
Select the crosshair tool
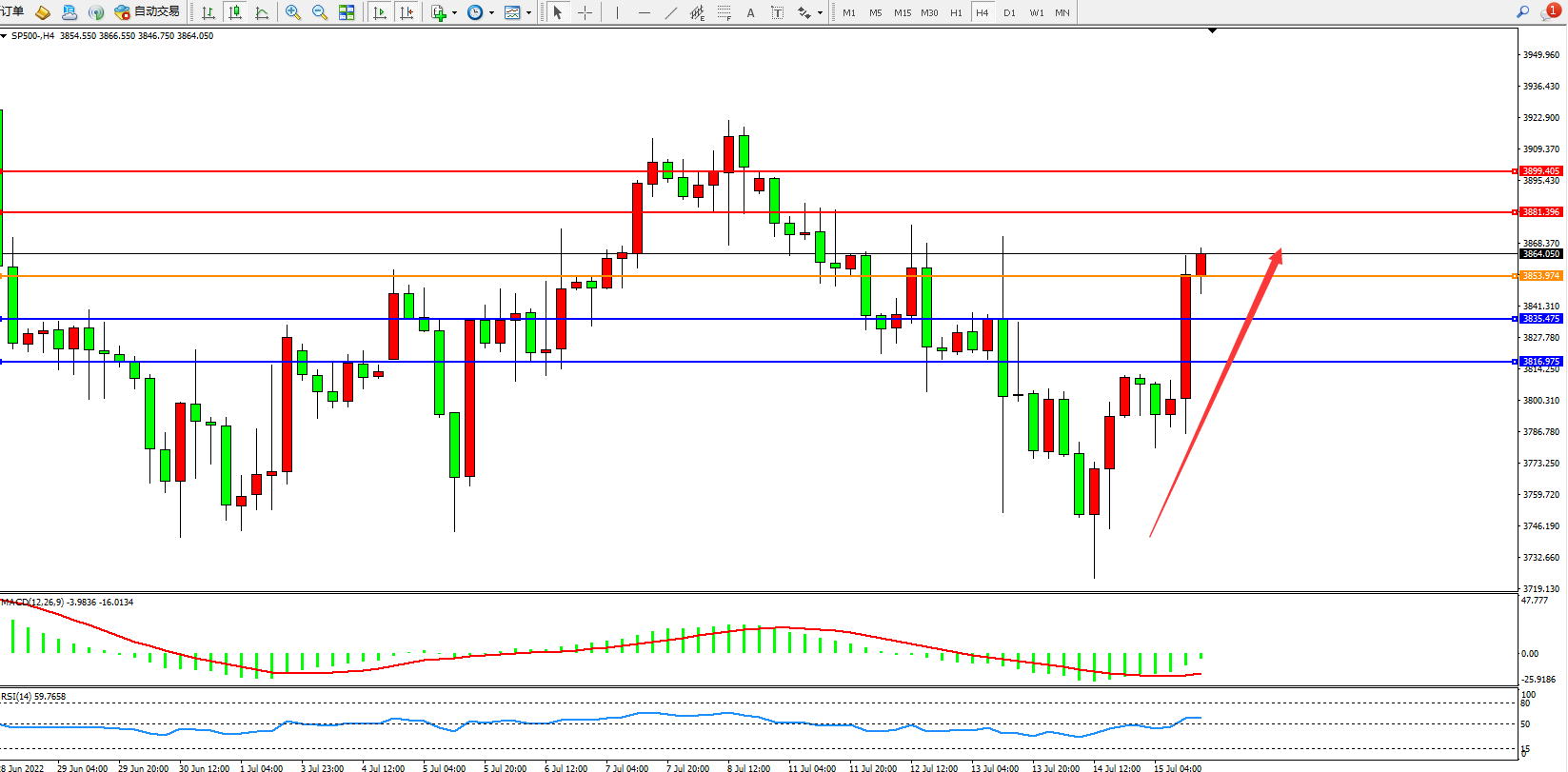(x=585, y=12)
